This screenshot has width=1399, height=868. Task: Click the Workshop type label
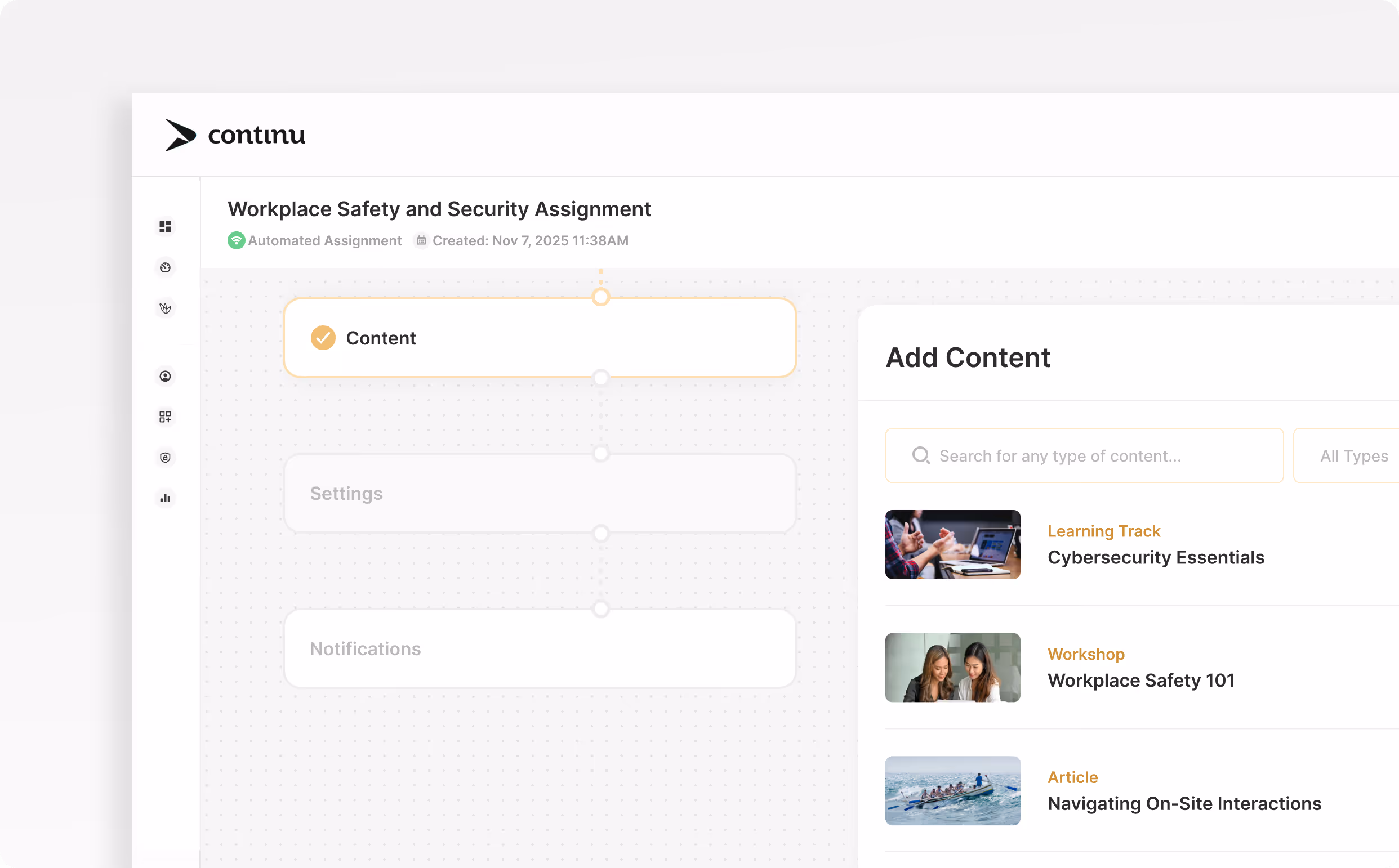pos(1086,655)
